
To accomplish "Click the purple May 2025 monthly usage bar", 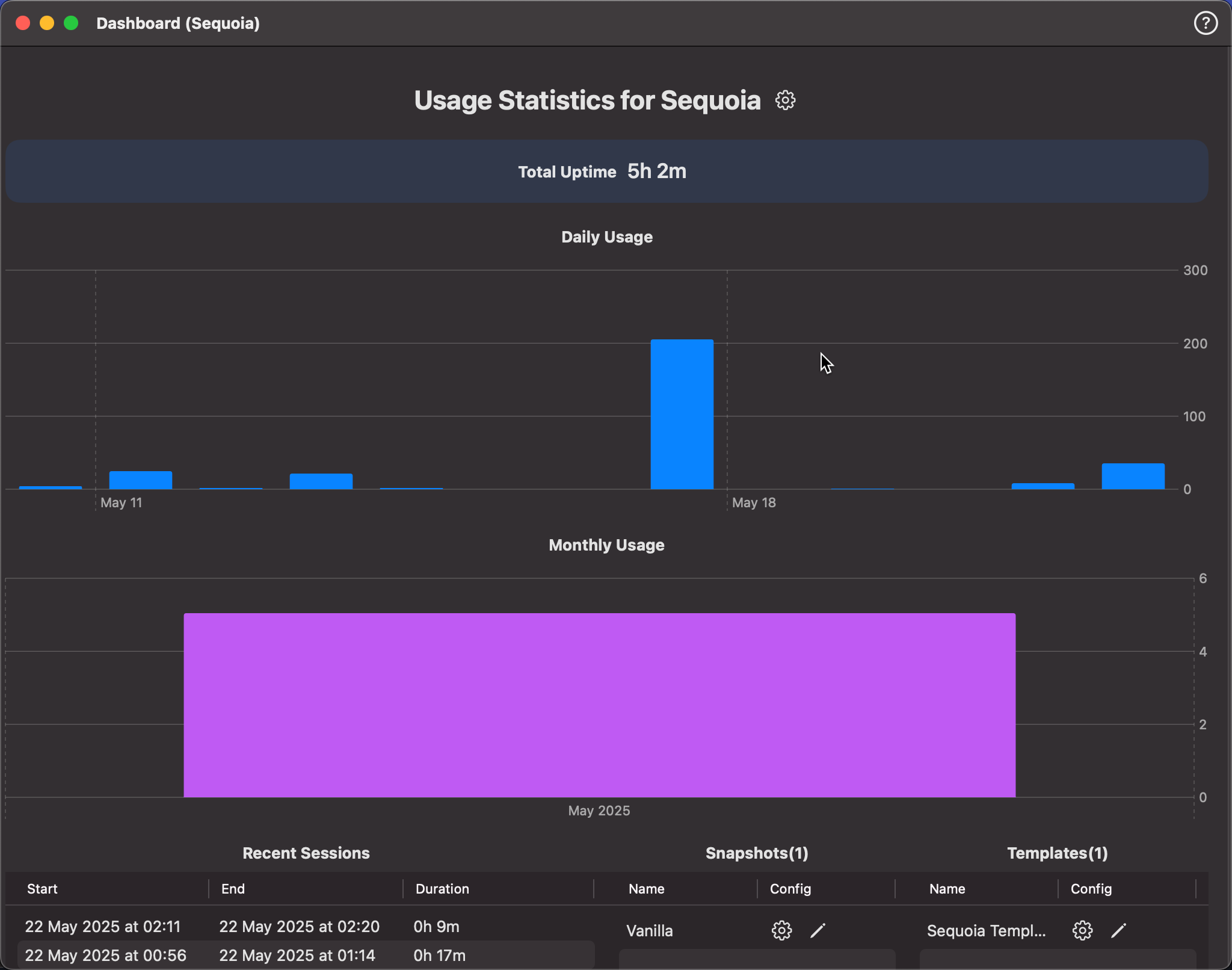I will 599,704.
